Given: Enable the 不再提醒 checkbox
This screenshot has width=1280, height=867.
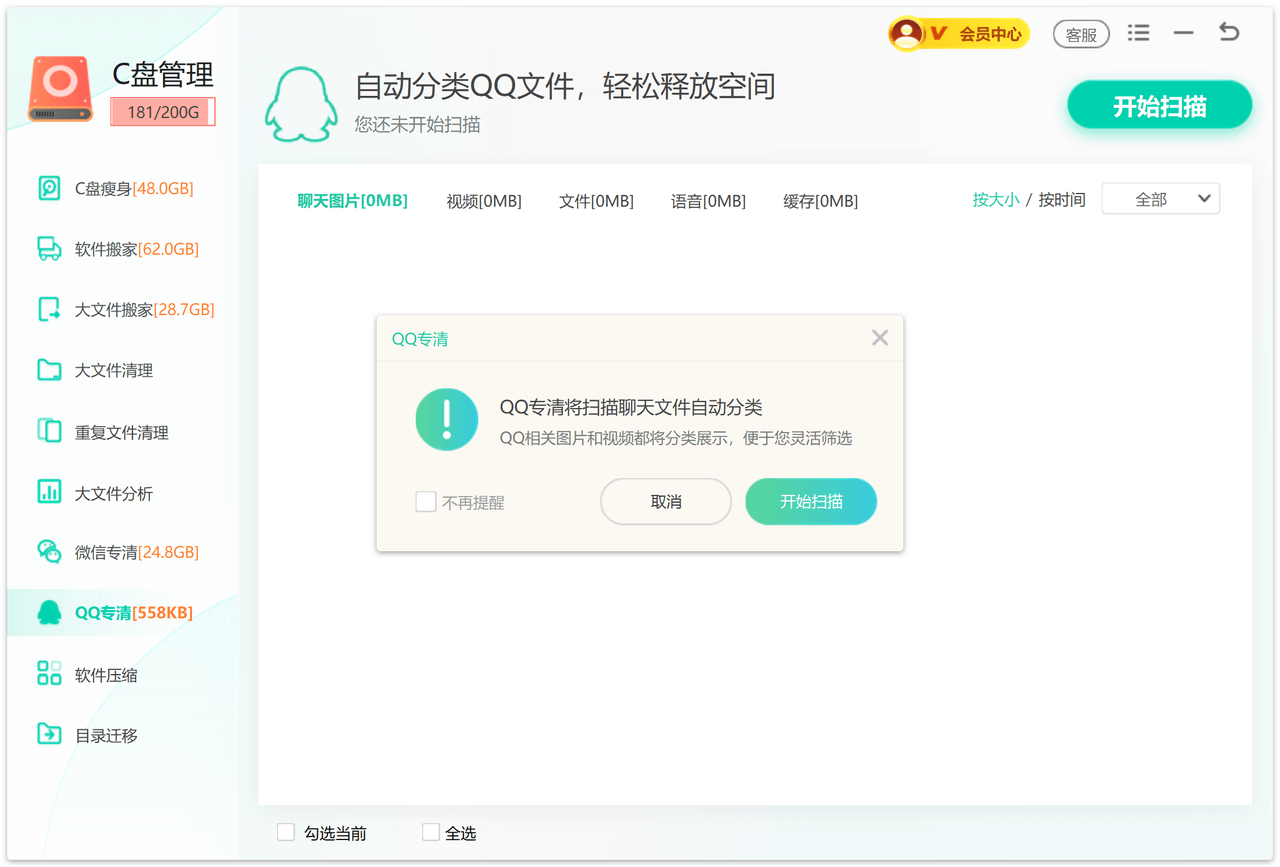Looking at the screenshot, I should 426,502.
